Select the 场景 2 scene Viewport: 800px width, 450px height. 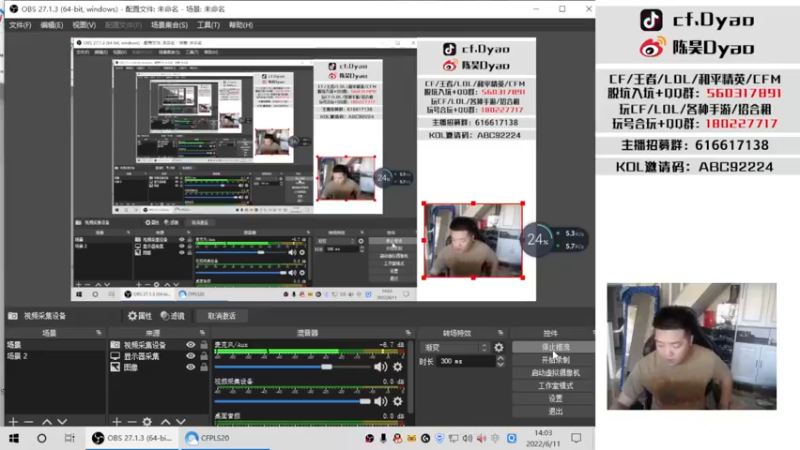55,356
